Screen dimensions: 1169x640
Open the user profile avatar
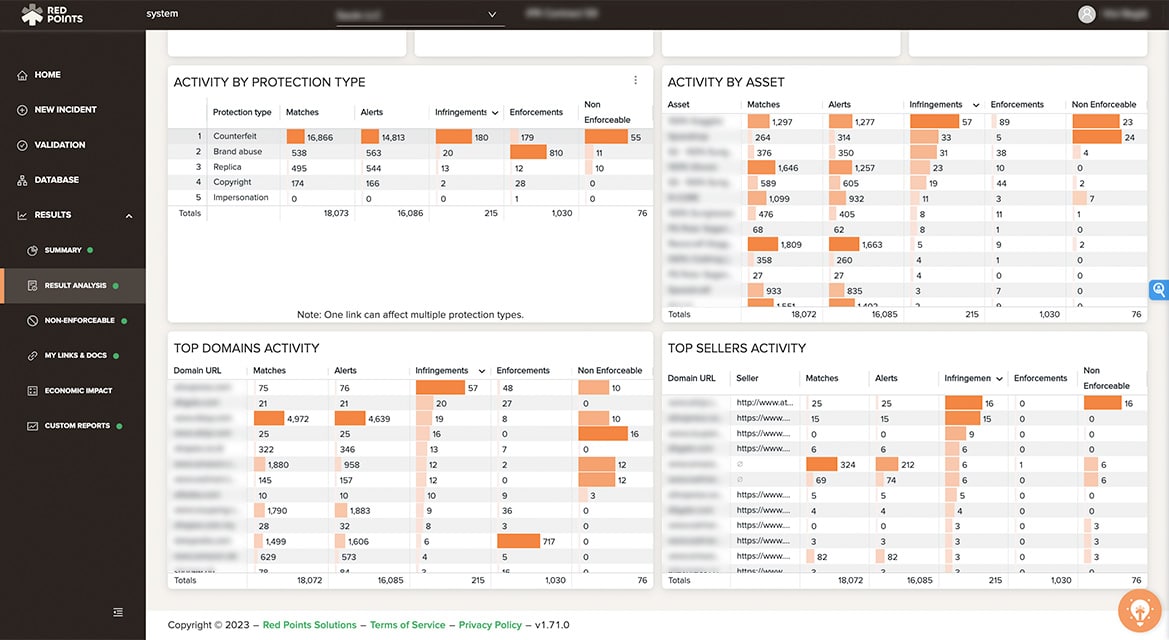tap(1086, 14)
